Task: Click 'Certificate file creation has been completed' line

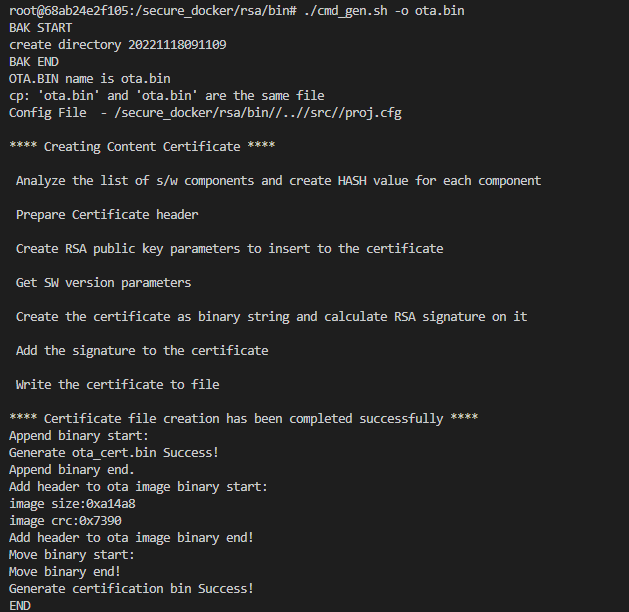Action: 243,419
